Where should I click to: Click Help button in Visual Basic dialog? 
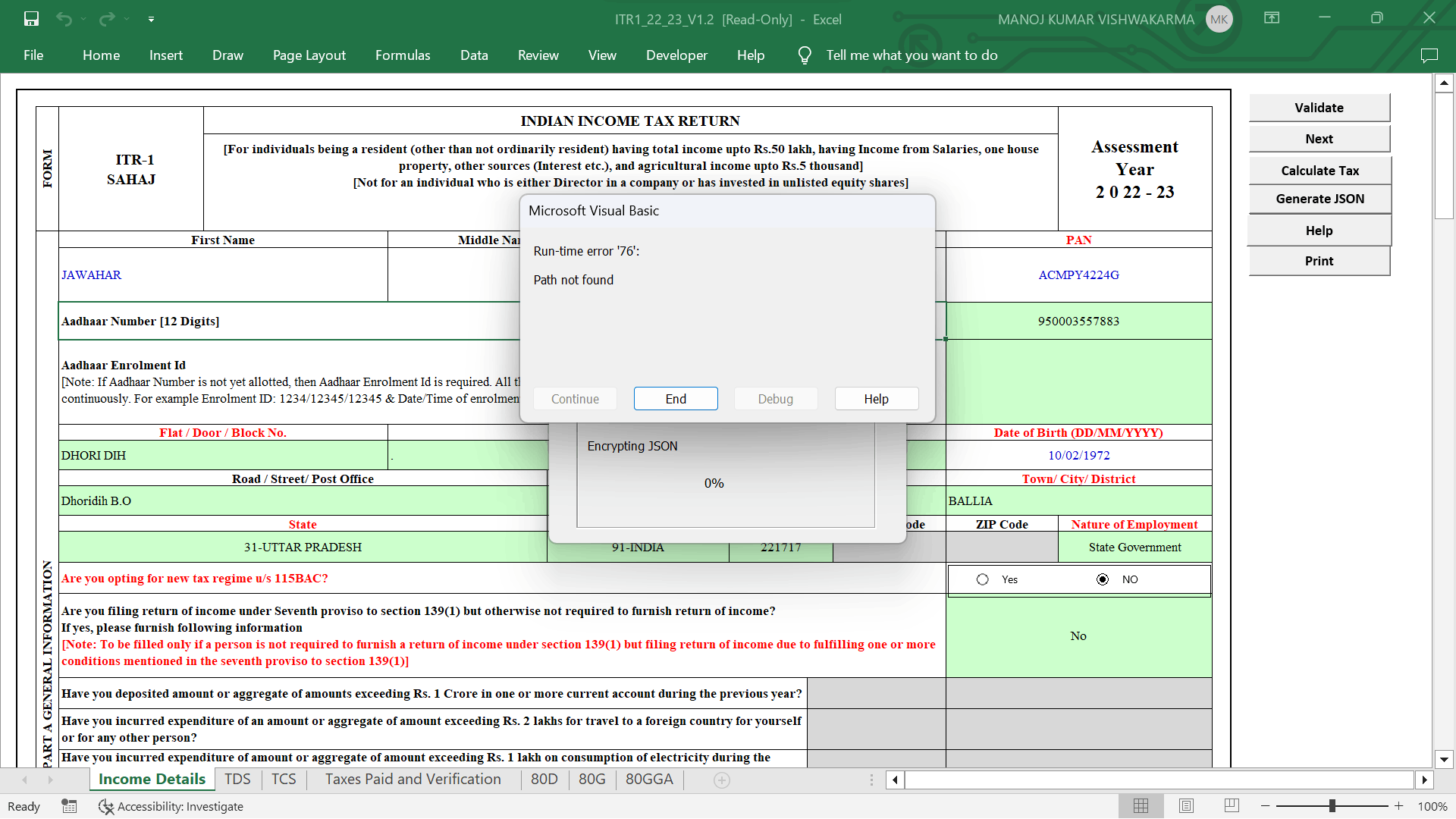pos(876,399)
